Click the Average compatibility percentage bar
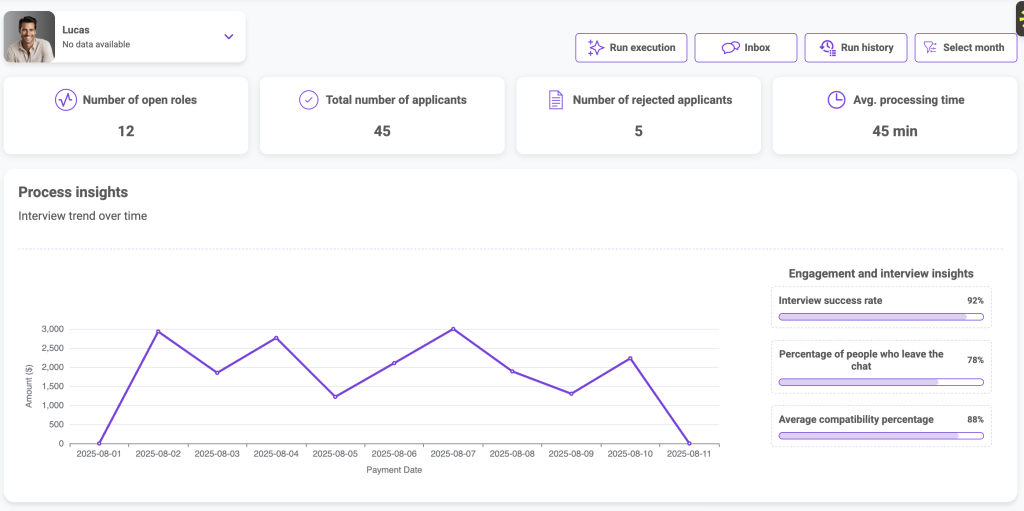 (880, 436)
